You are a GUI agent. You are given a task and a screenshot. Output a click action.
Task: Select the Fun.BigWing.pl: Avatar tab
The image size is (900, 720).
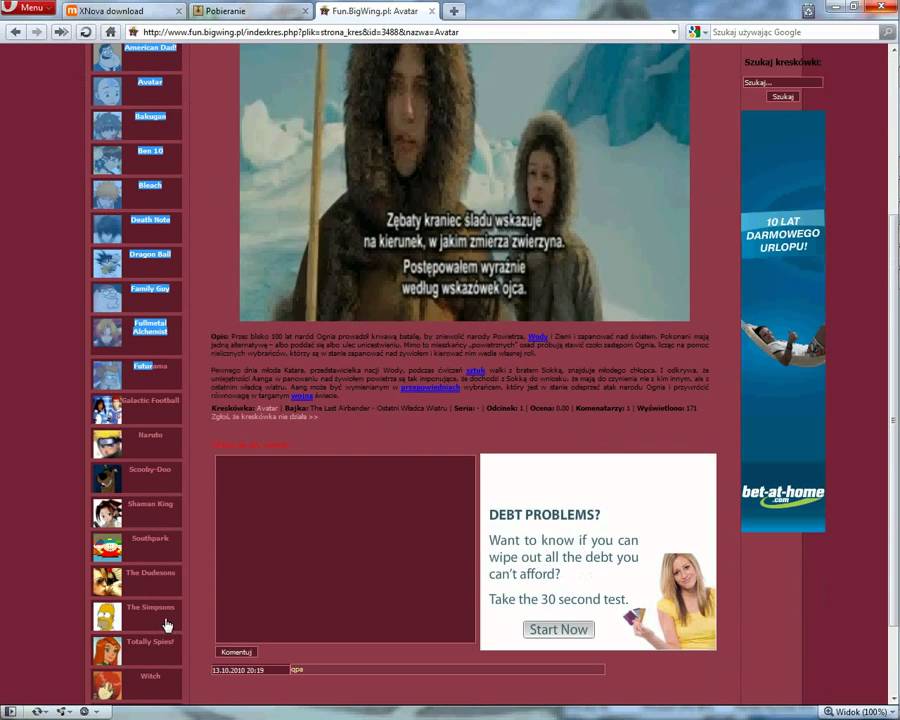point(377,11)
